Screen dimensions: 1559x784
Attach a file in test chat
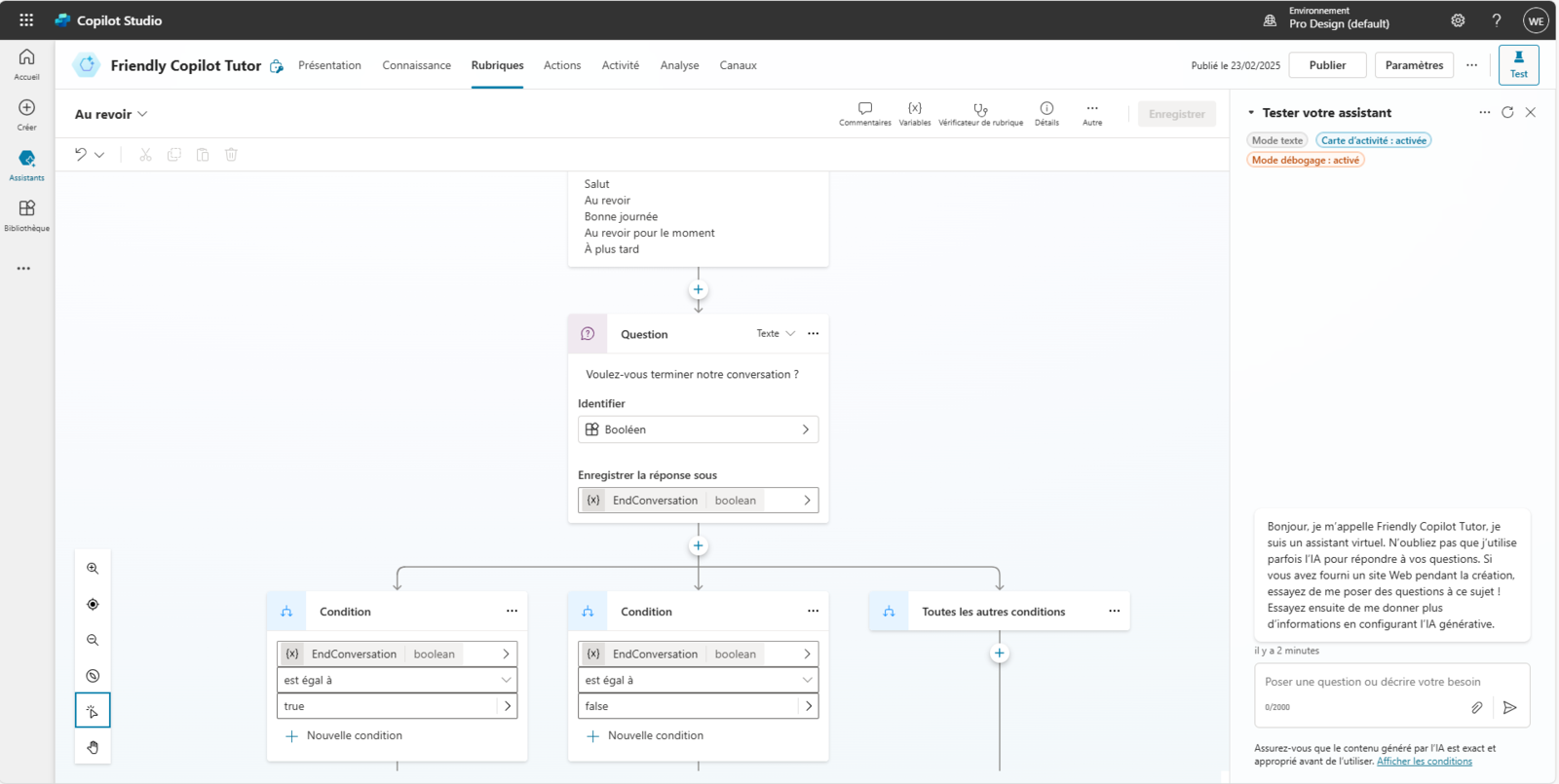pos(1477,707)
